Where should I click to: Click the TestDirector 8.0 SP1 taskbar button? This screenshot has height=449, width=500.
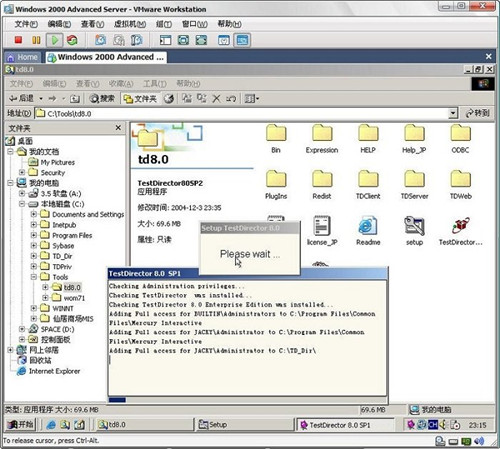point(345,425)
